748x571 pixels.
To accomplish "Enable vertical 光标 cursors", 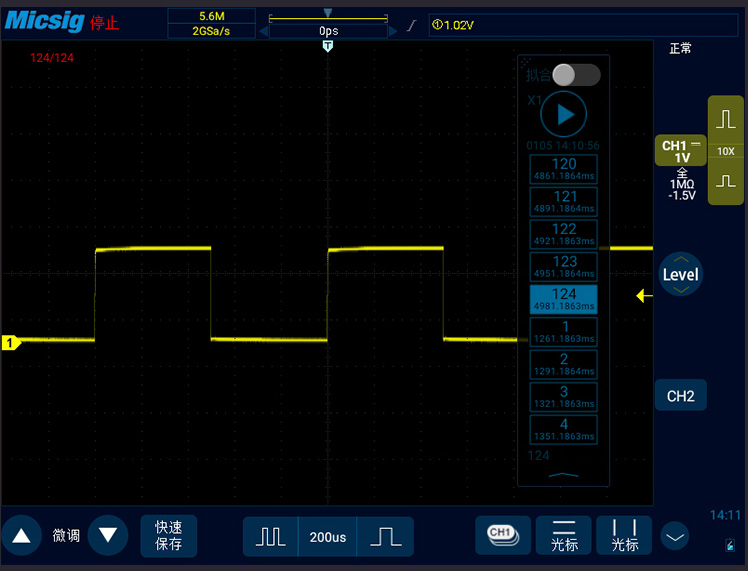I will (624, 535).
